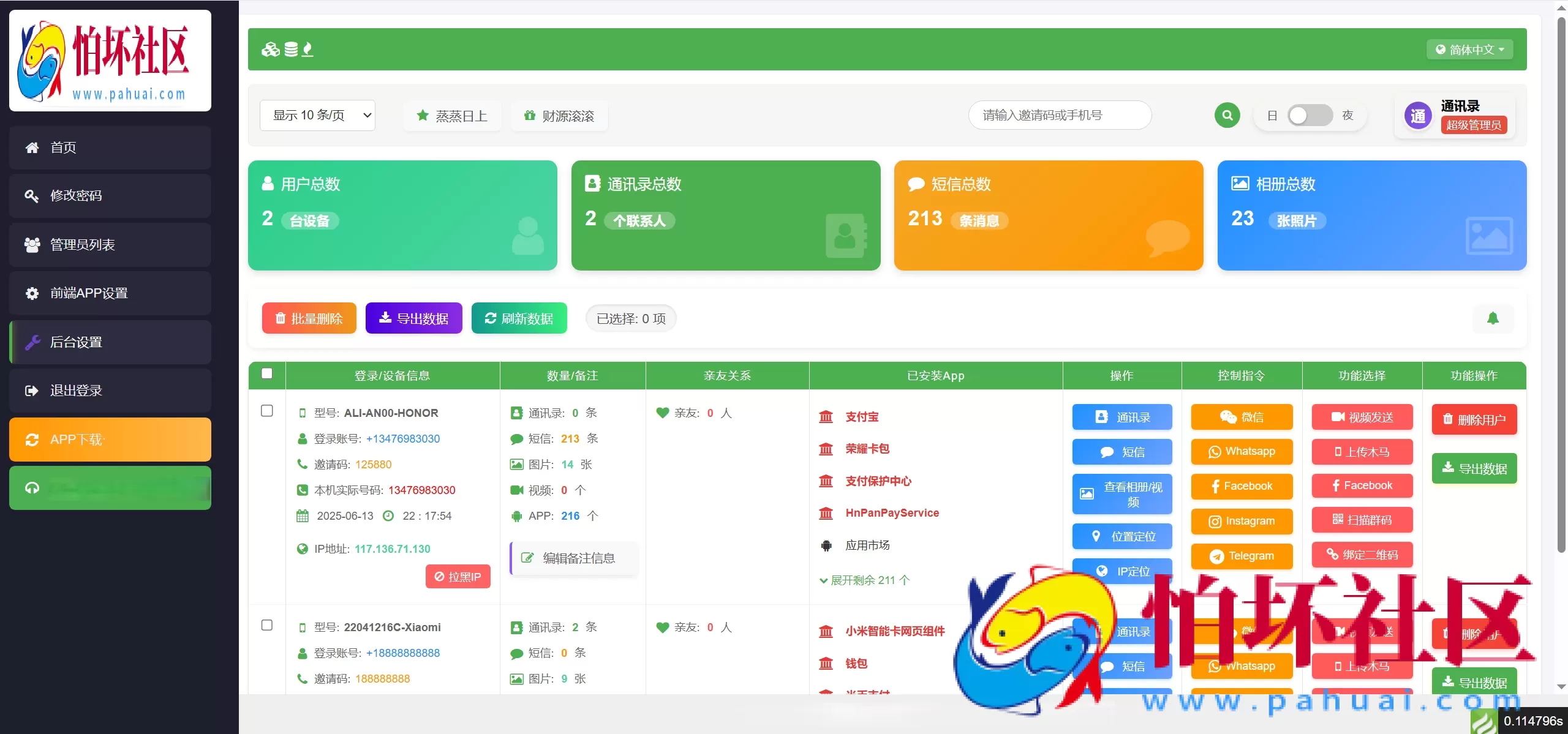Click the search magnifier icon
Viewport: 1568px width, 734px height.
(x=1227, y=115)
